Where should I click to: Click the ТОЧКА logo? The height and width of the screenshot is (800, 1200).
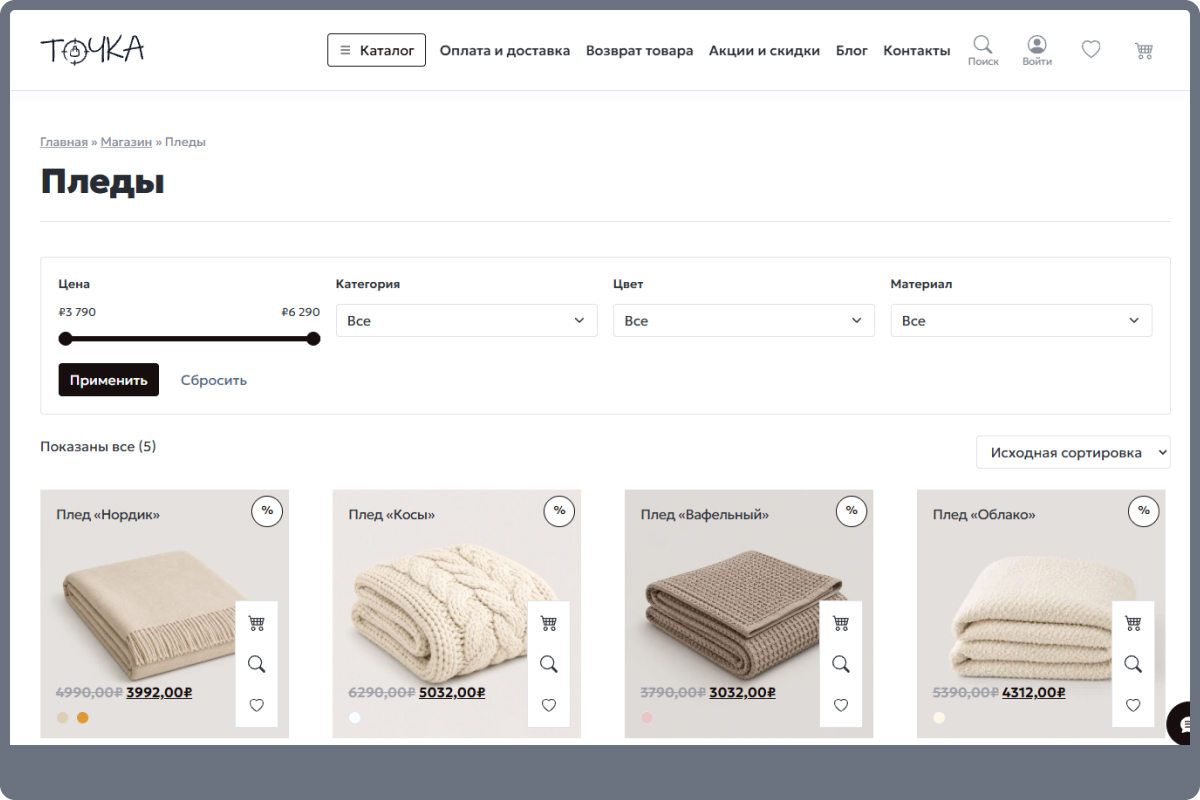(x=92, y=49)
